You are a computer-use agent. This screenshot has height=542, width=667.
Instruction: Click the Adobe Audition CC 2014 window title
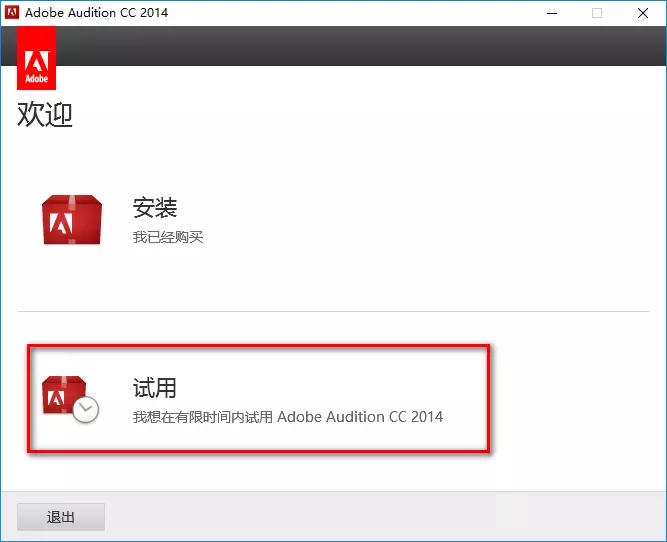pos(96,13)
